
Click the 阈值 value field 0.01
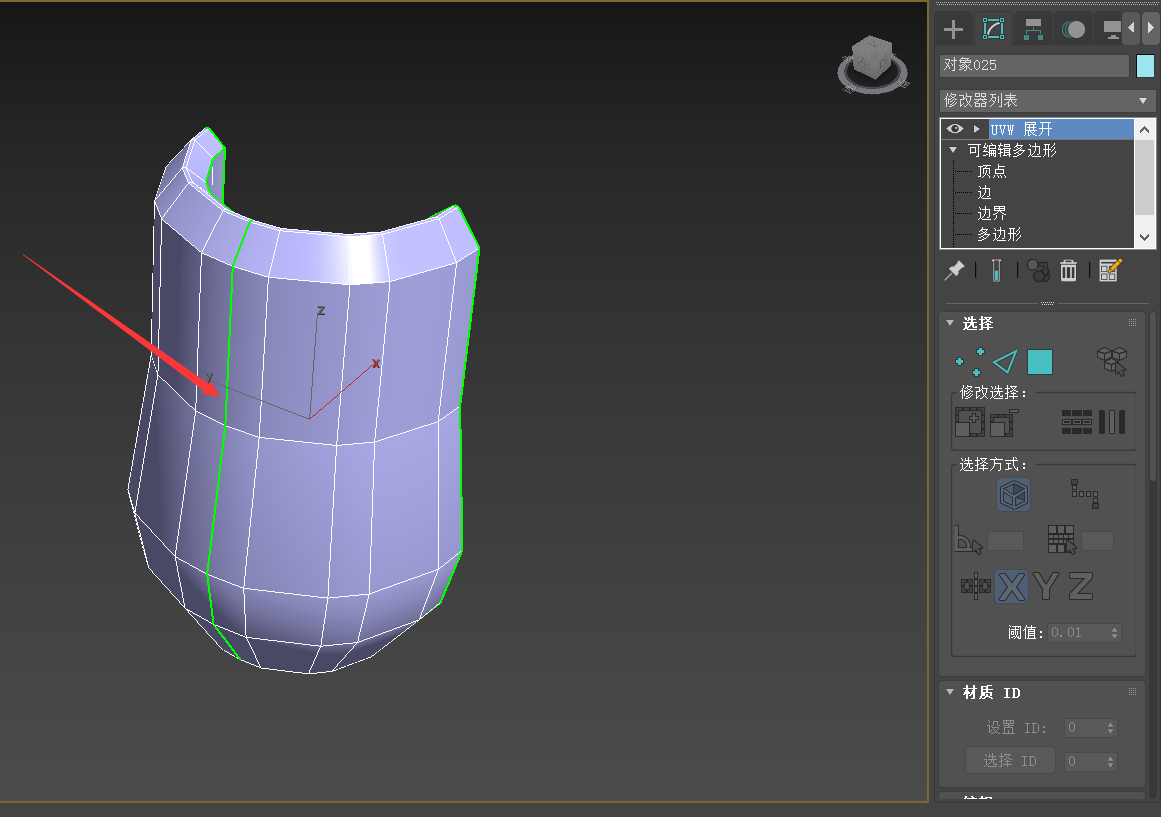pyautogui.click(x=1078, y=633)
